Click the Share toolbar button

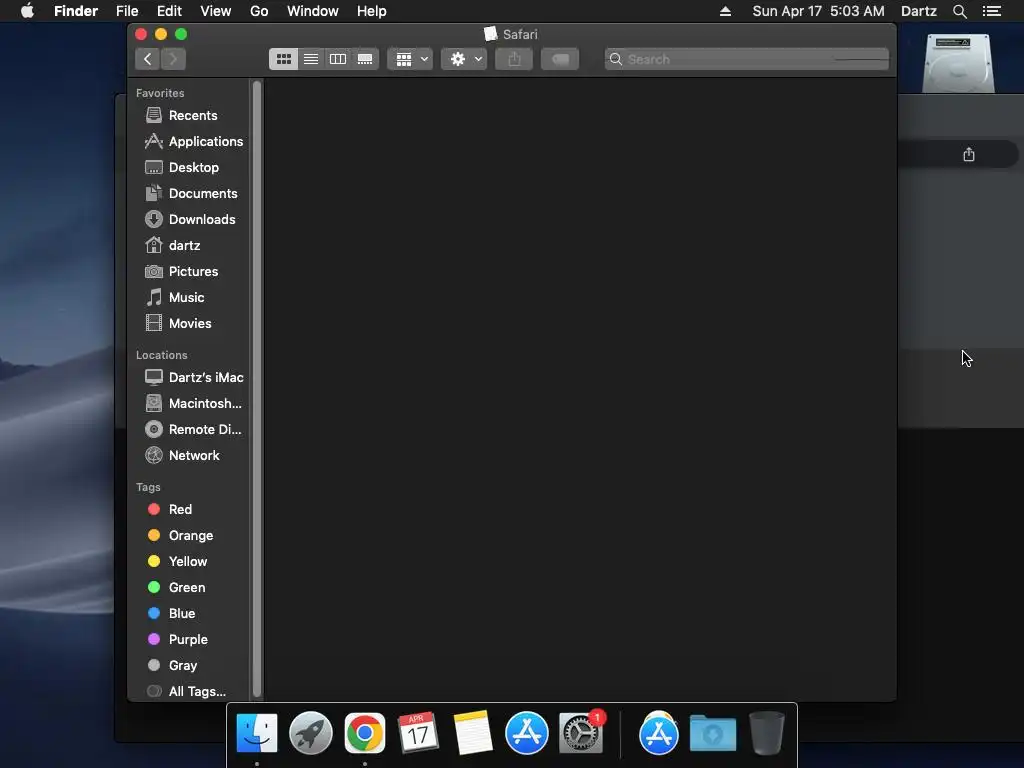click(515, 59)
